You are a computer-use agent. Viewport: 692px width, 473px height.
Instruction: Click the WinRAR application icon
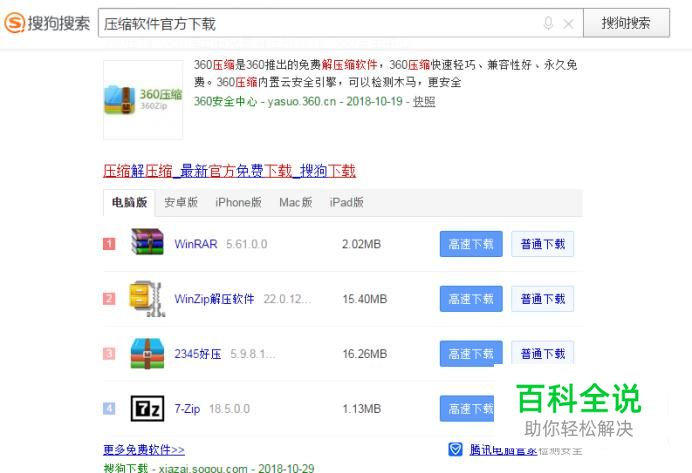147,242
